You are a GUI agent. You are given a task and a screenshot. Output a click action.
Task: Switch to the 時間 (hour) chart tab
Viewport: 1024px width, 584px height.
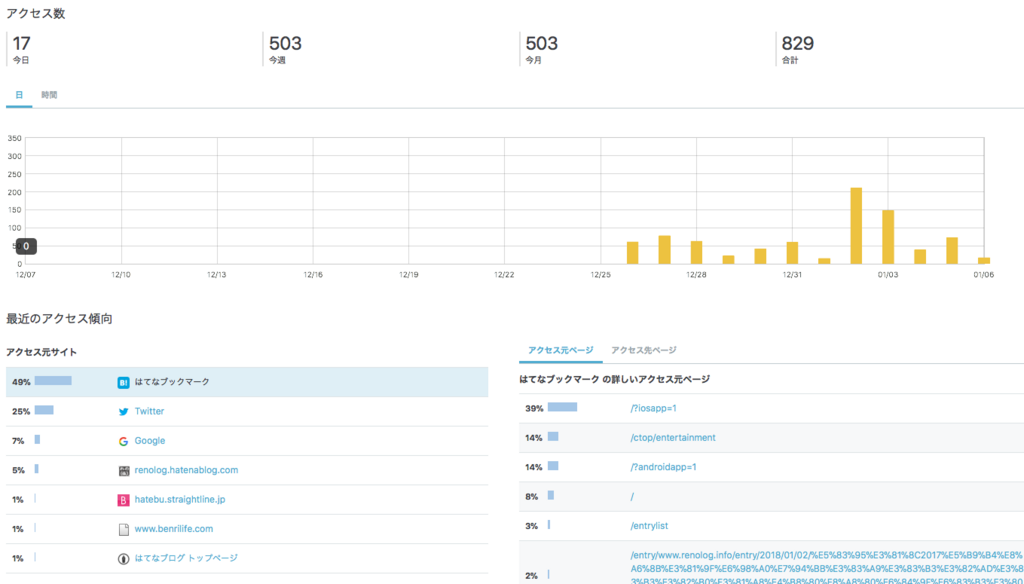pos(49,95)
